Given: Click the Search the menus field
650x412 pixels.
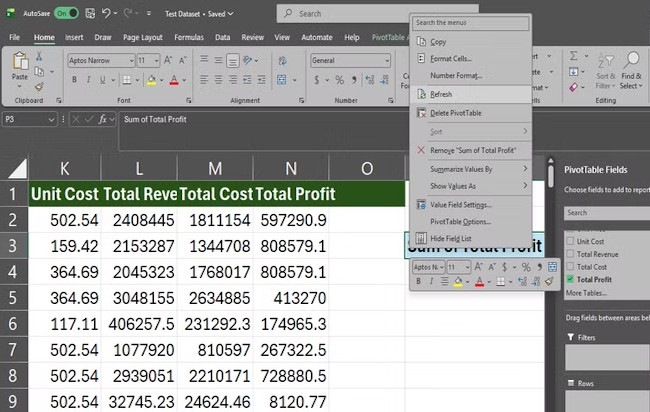Looking at the screenshot, I should (471, 23).
